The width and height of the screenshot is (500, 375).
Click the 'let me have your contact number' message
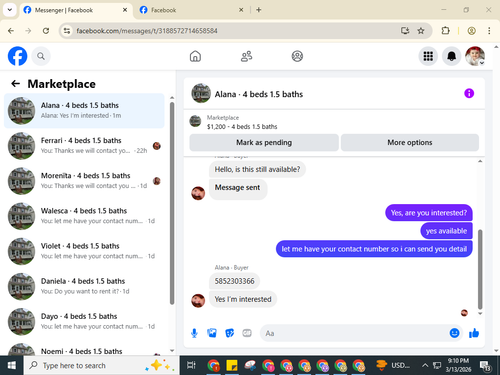pos(374,249)
